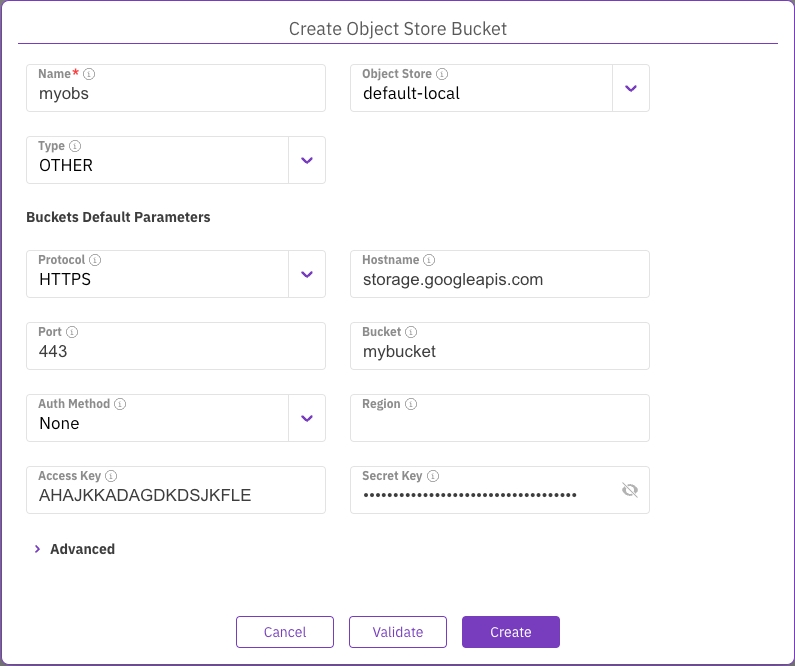
Task: Click the Region info icon
Action: tap(411, 404)
